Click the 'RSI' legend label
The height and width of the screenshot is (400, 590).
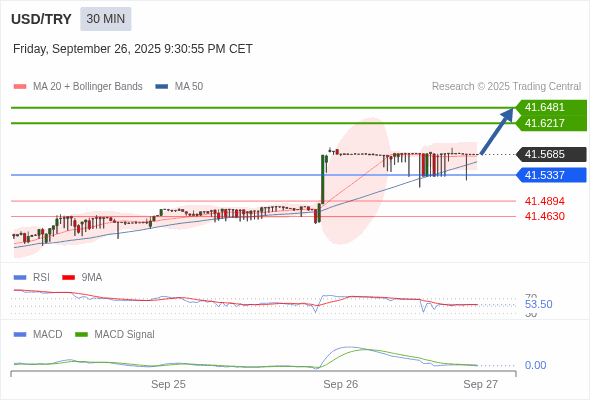point(41,278)
